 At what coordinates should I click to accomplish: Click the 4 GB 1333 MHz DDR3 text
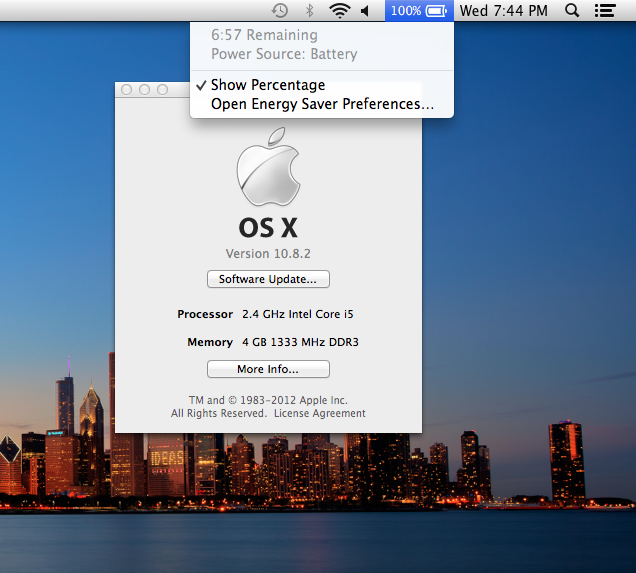[300, 342]
